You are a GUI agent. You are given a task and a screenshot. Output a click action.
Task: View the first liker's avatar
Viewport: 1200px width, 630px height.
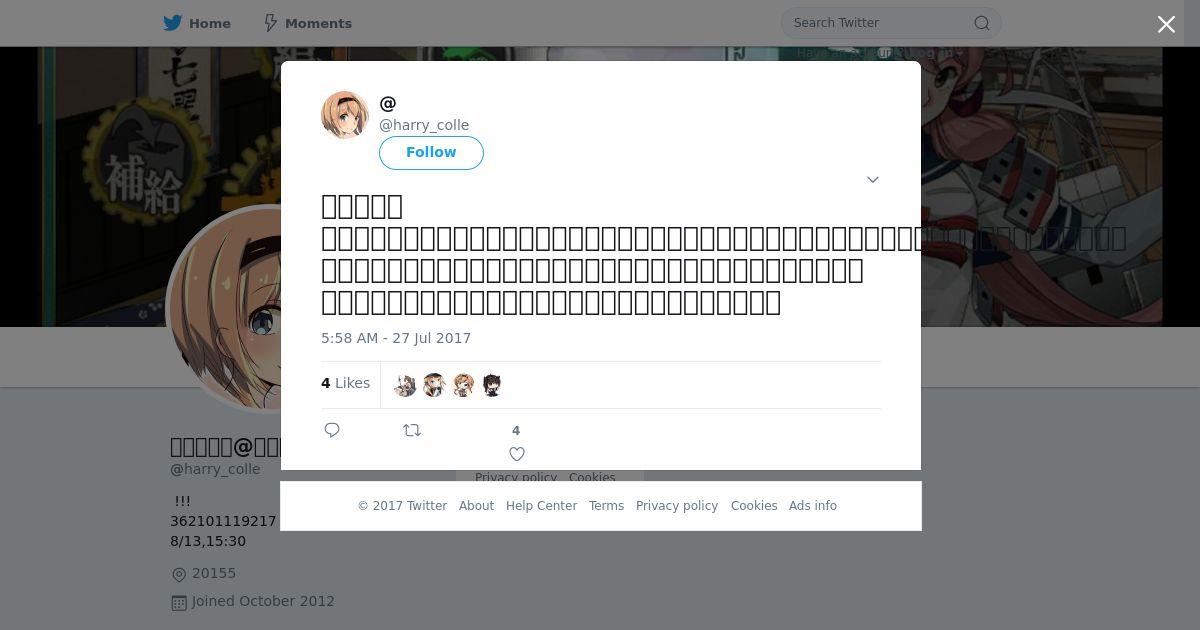pos(405,385)
